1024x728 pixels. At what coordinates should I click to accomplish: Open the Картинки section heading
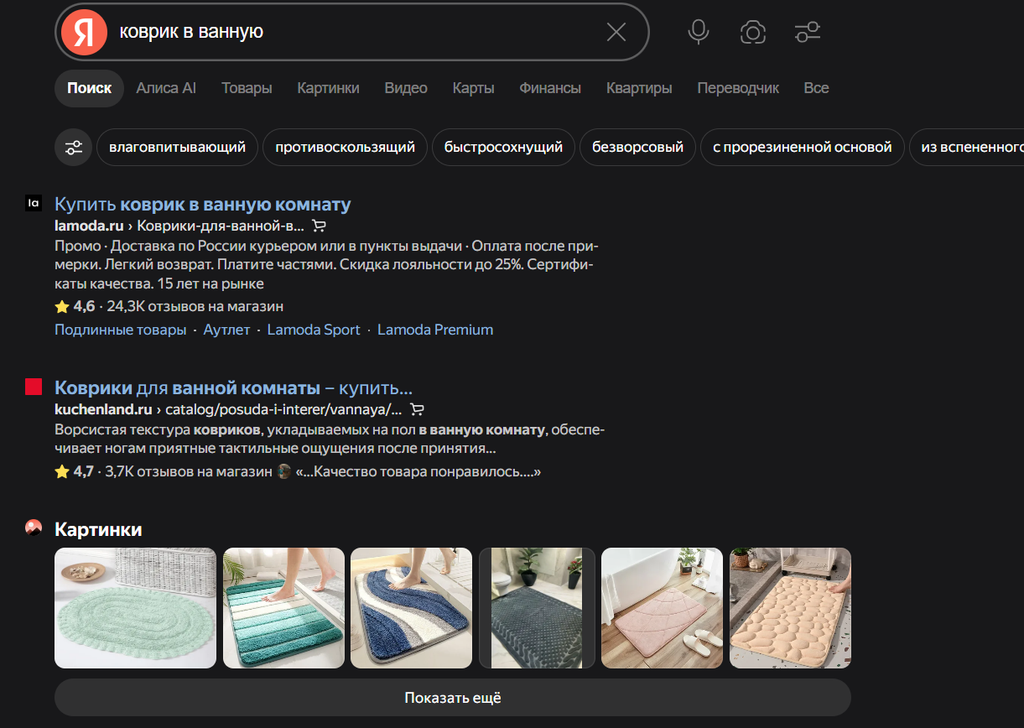(x=98, y=529)
